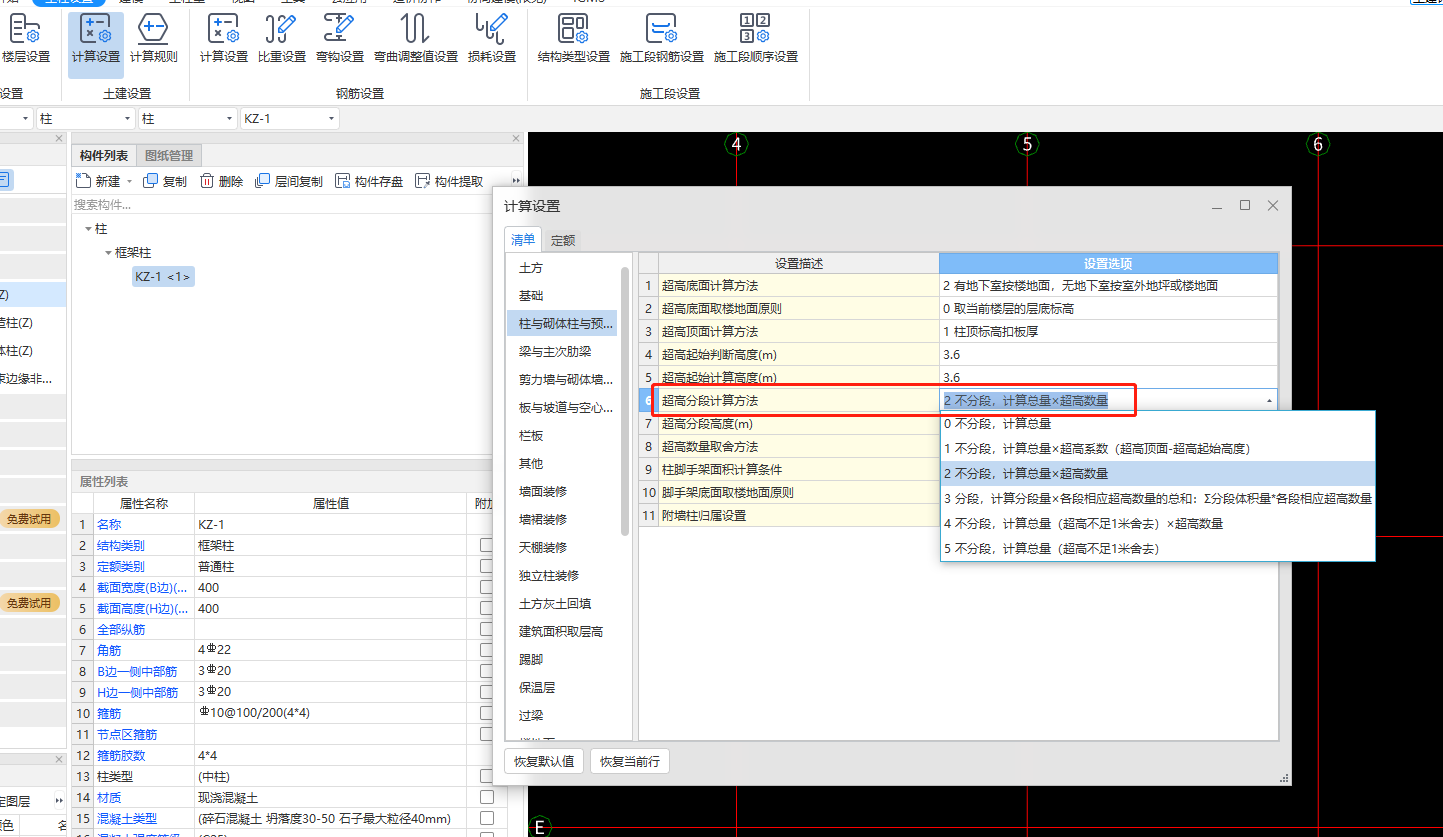Click 复制 in component list toolbar
This screenshot has width=1443, height=837.
pyautogui.click(x=165, y=181)
